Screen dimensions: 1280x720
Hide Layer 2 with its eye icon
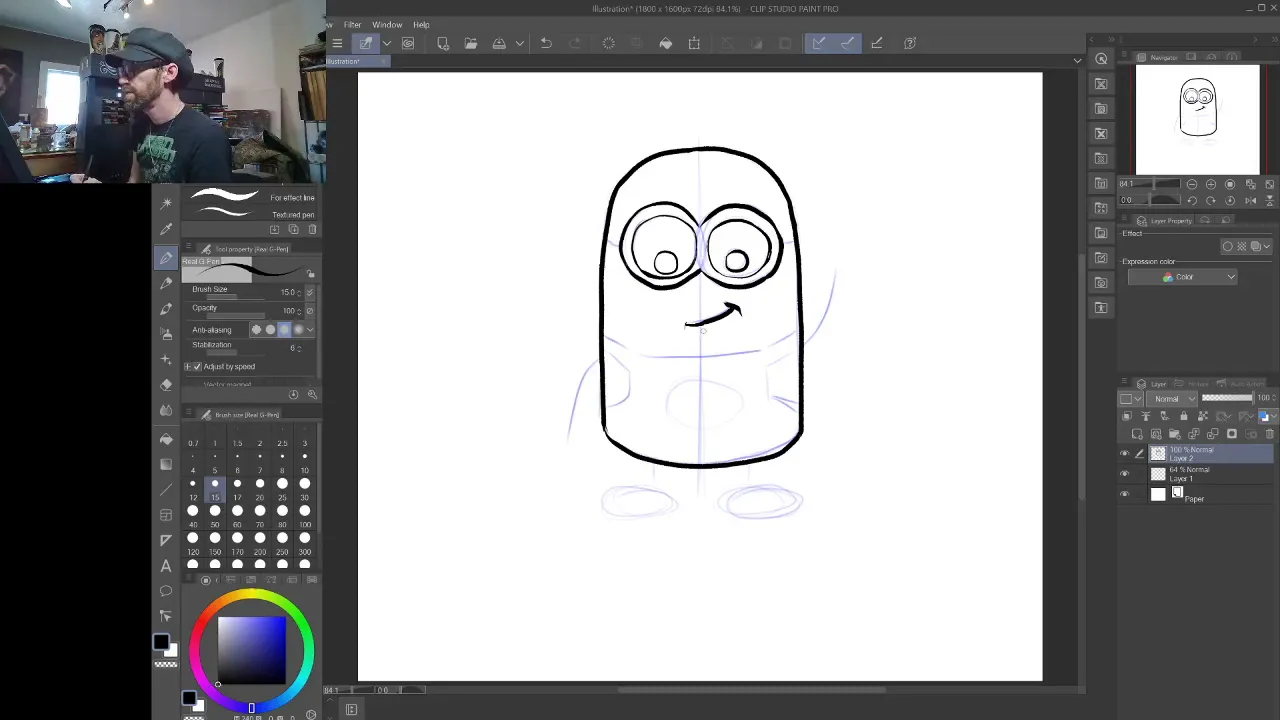[1124, 454]
